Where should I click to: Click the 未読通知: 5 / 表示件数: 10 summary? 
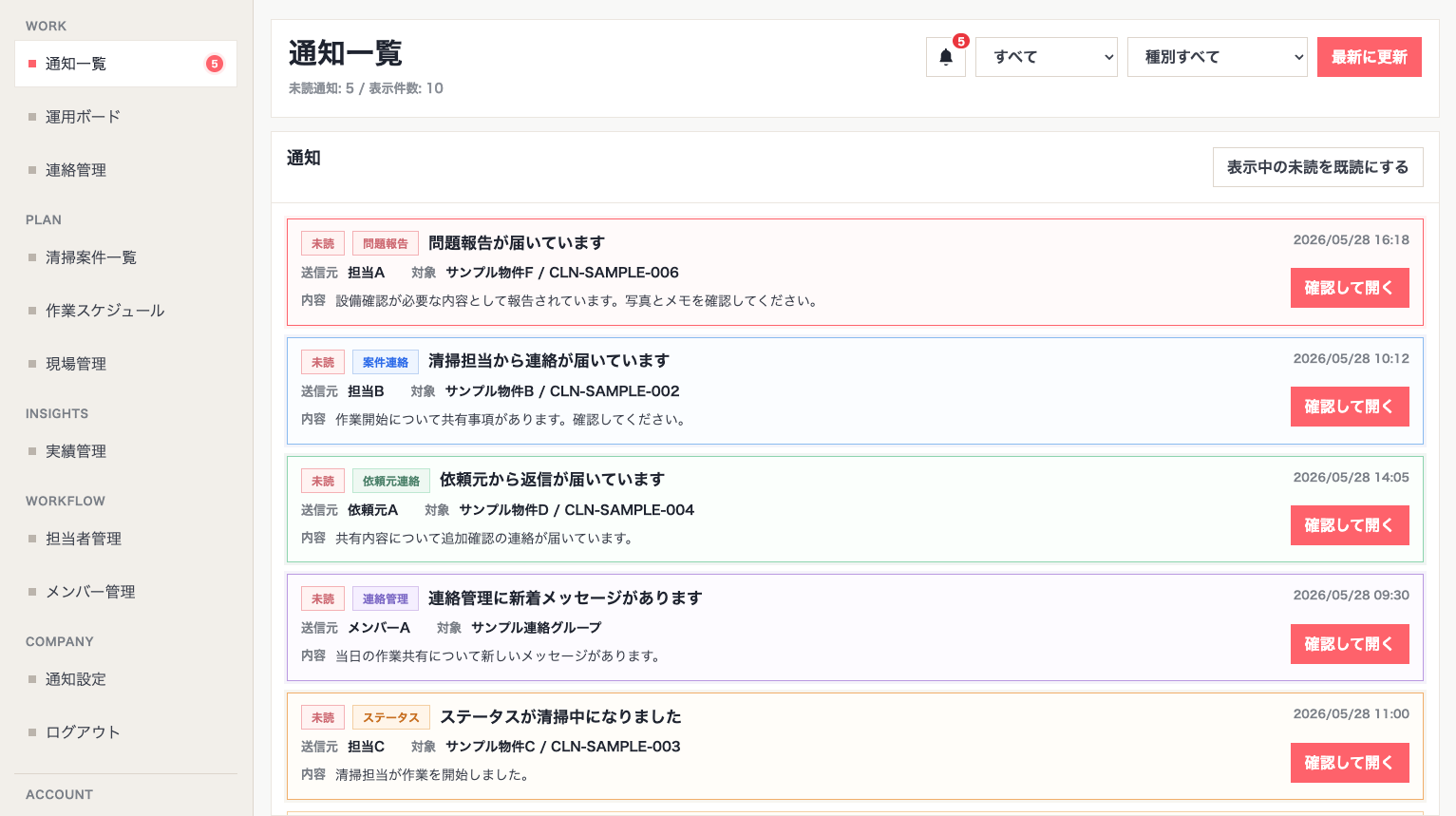(366, 88)
